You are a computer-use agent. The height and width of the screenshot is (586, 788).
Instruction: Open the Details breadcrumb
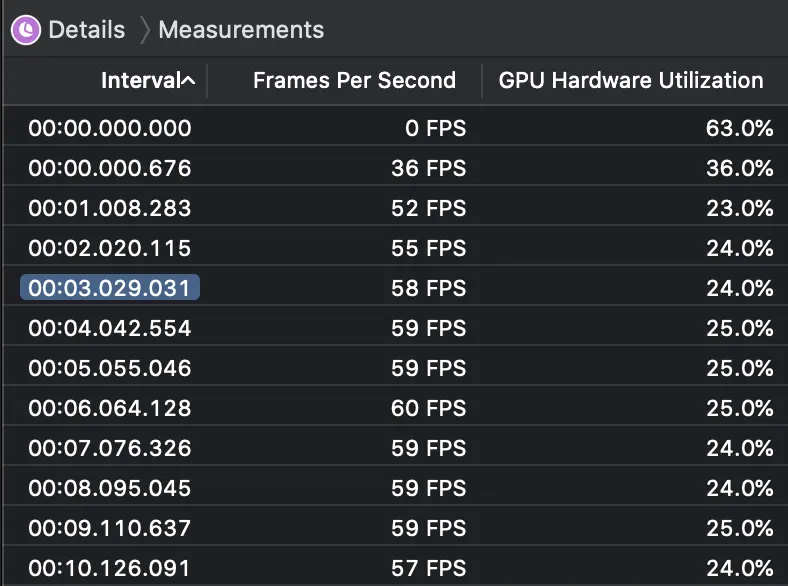(86, 29)
